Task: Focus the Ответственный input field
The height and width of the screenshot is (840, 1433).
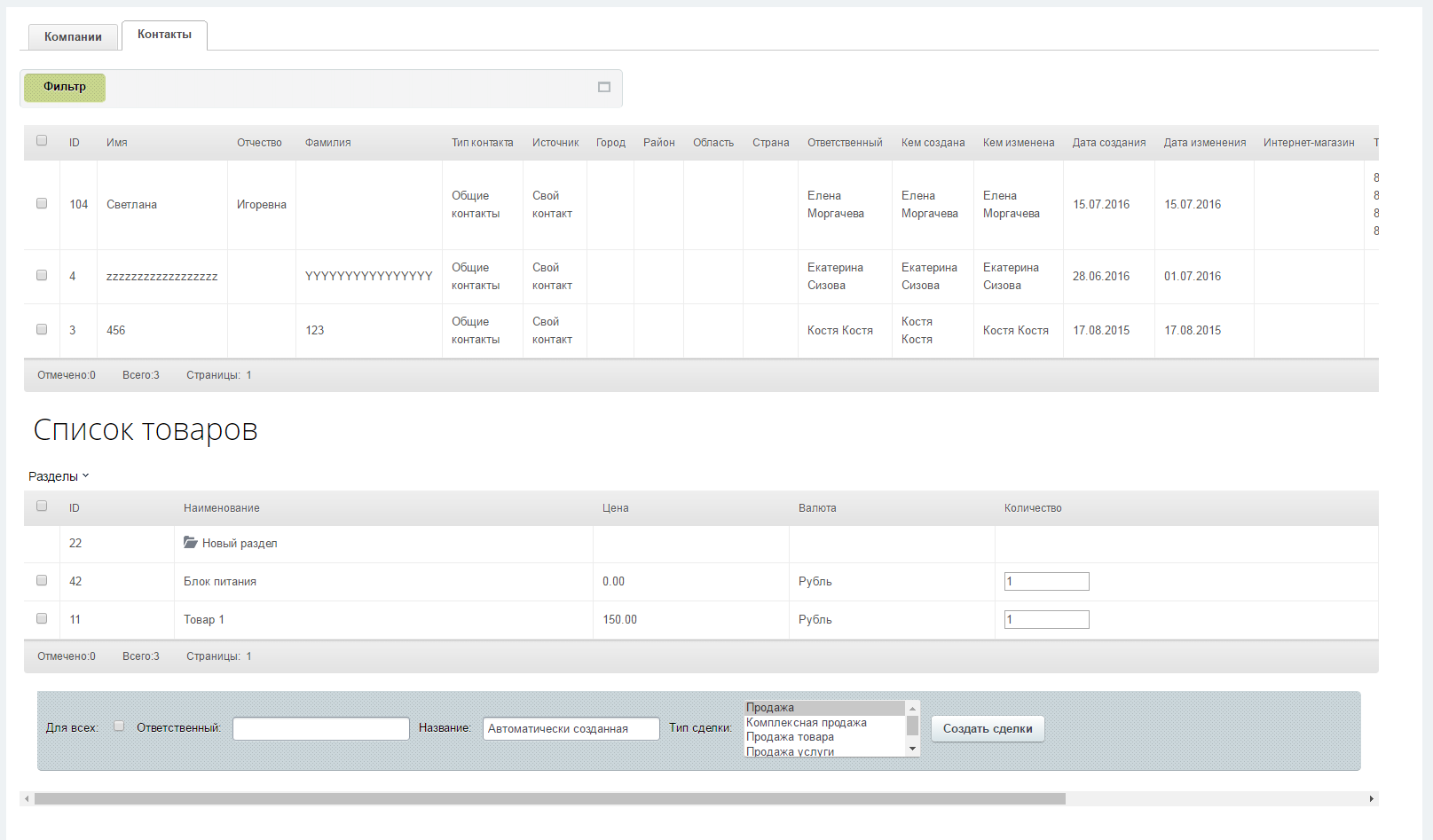Action: [x=320, y=728]
